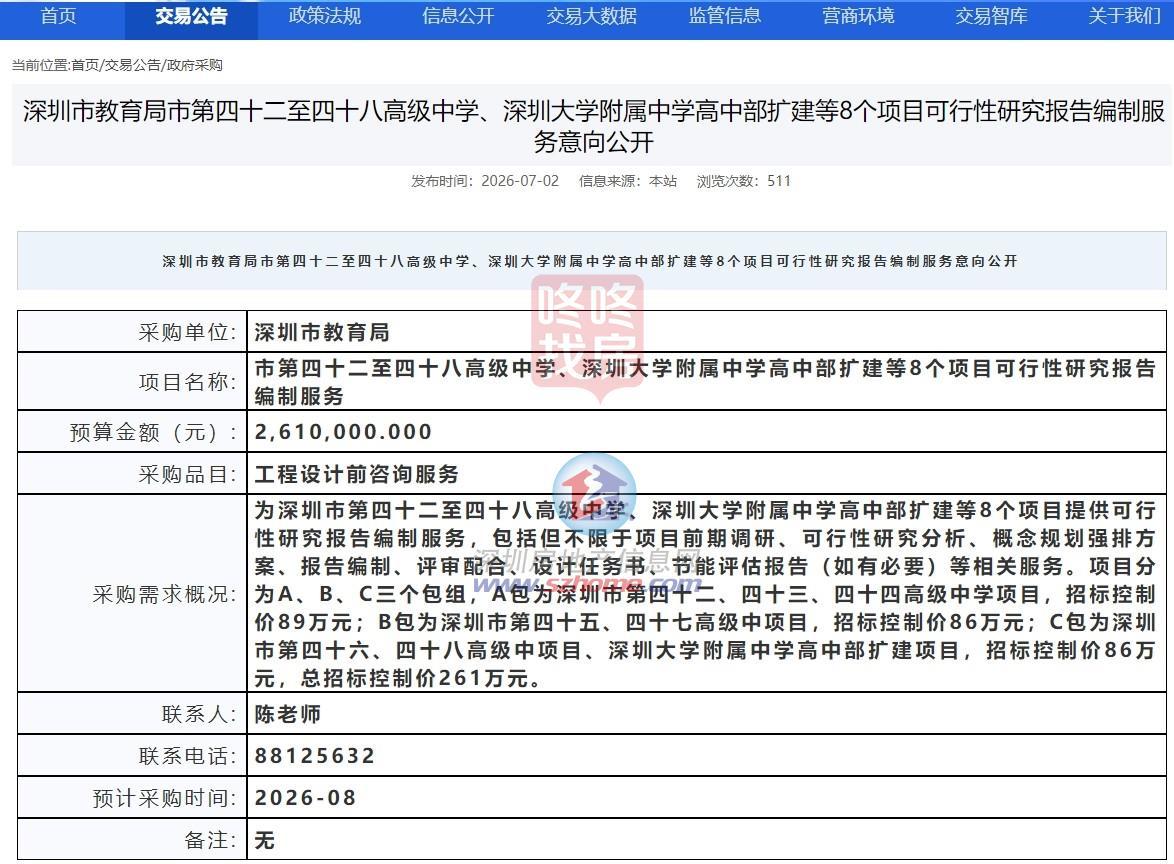Click the 联系人 label cell
The height and width of the screenshot is (864, 1174).
pos(133,714)
